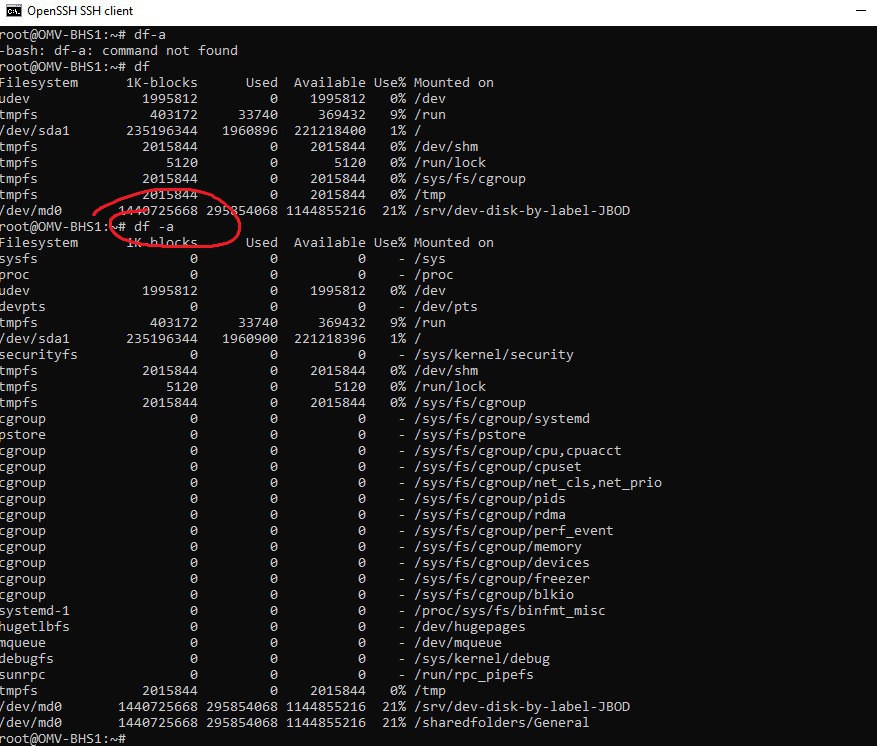Click '/sys/fs/cgroup/devices' path
Viewport: 877px width, 746px height.
point(502,563)
